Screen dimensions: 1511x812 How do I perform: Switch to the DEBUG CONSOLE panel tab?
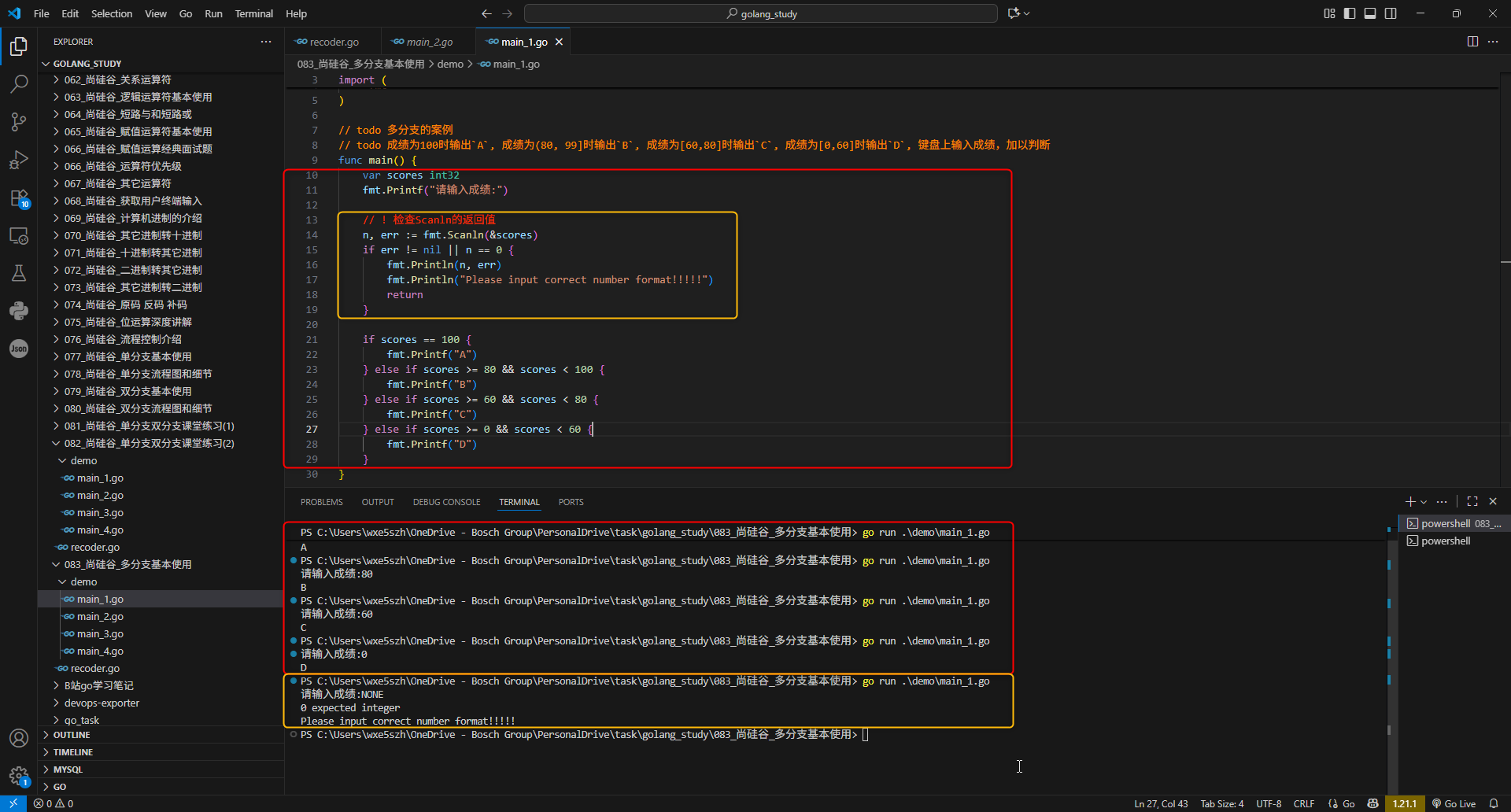446,502
